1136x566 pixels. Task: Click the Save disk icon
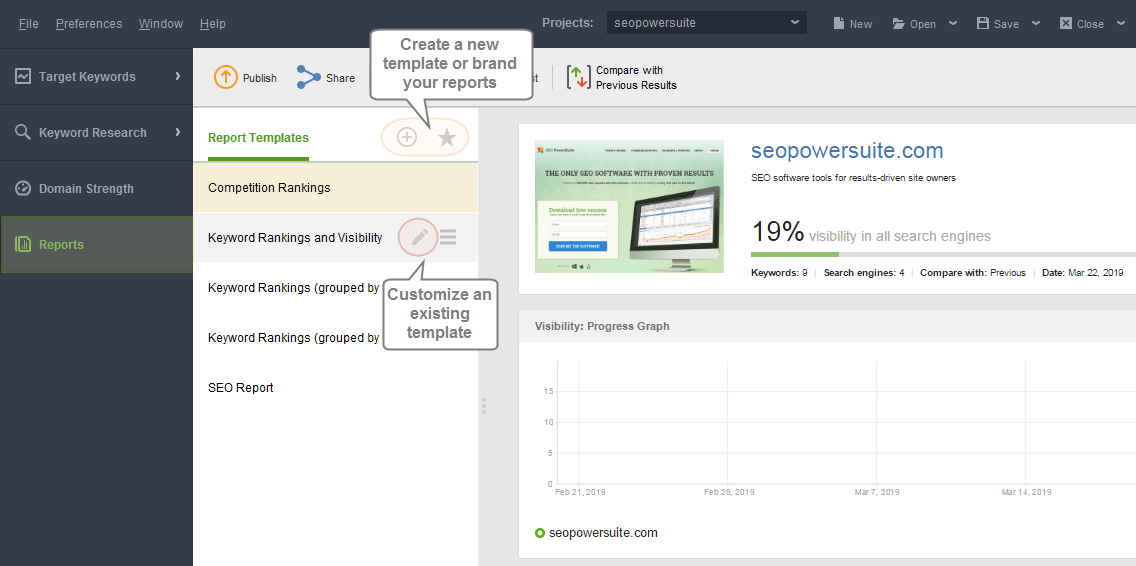point(982,23)
